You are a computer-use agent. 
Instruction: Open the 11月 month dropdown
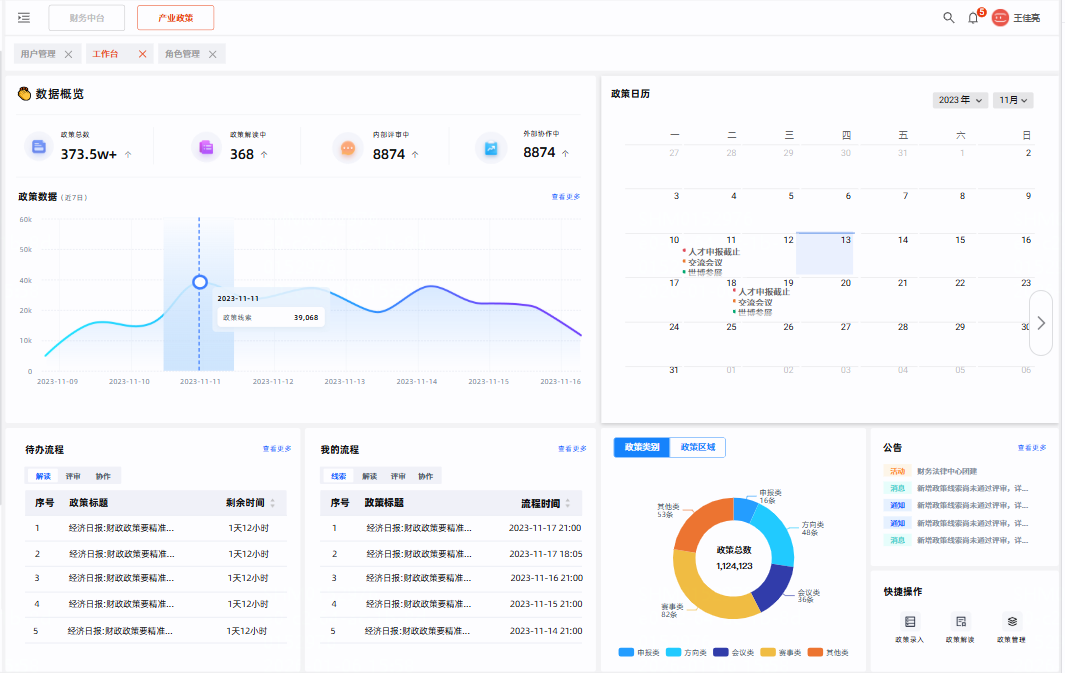pos(1012,100)
